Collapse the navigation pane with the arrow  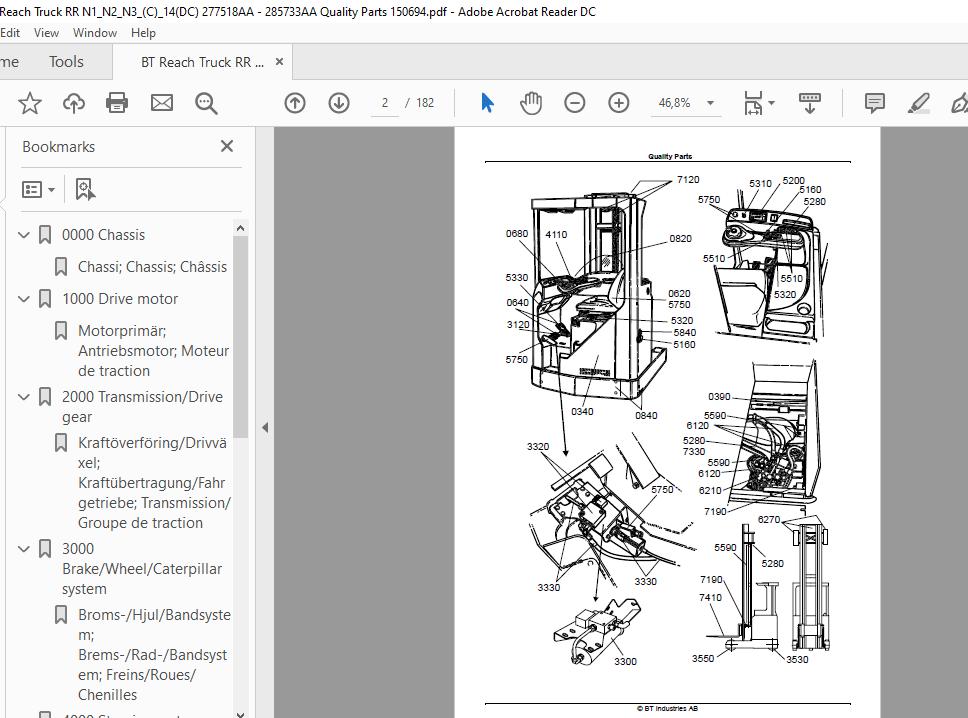tap(265, 427)
